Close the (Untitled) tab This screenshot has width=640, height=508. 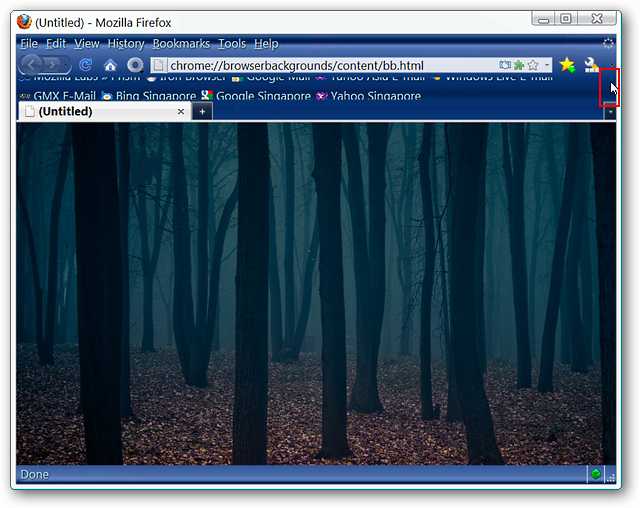coord(181,111)
